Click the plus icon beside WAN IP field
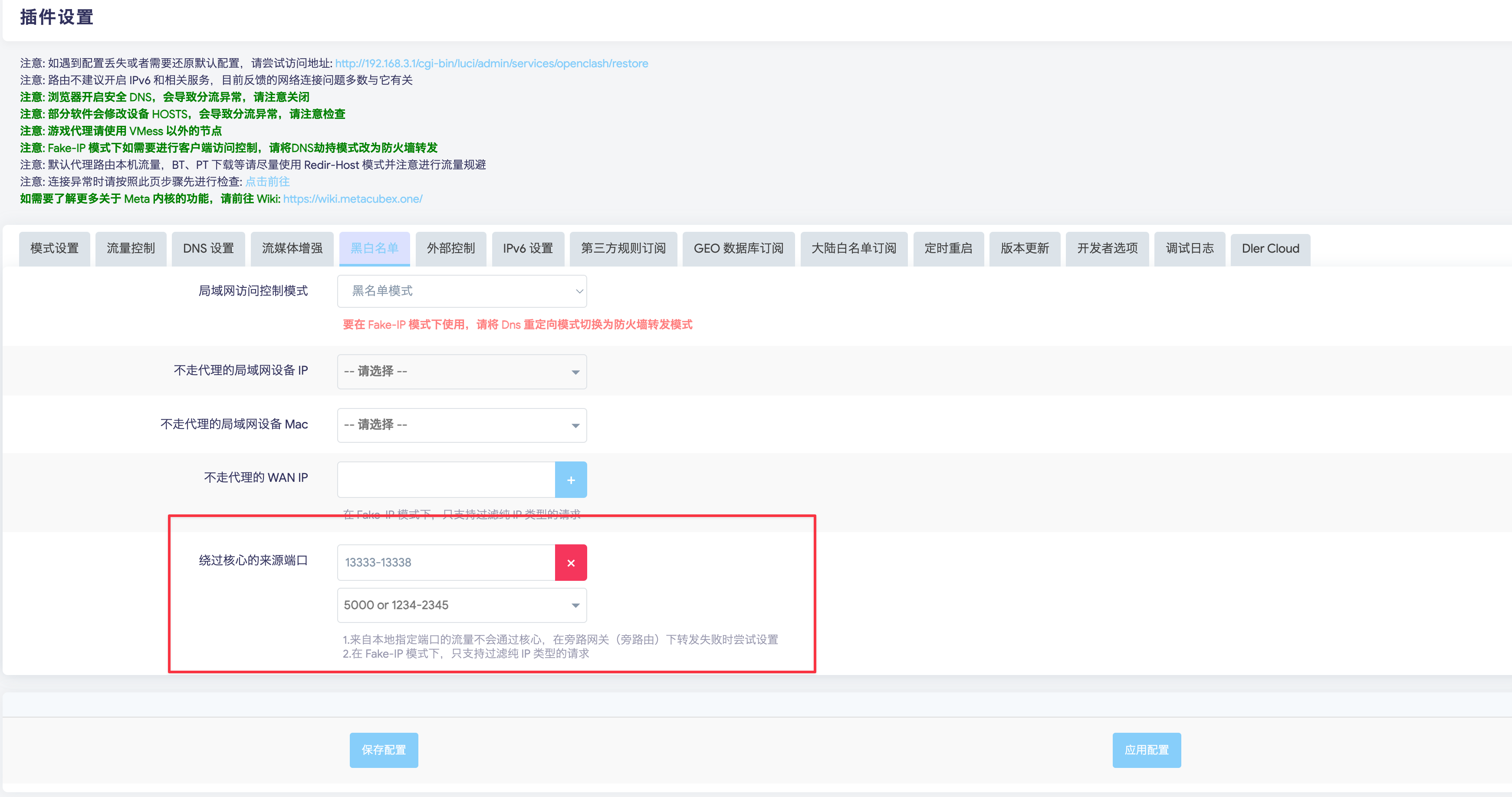The image size is (1512, 797). [571, 480]
